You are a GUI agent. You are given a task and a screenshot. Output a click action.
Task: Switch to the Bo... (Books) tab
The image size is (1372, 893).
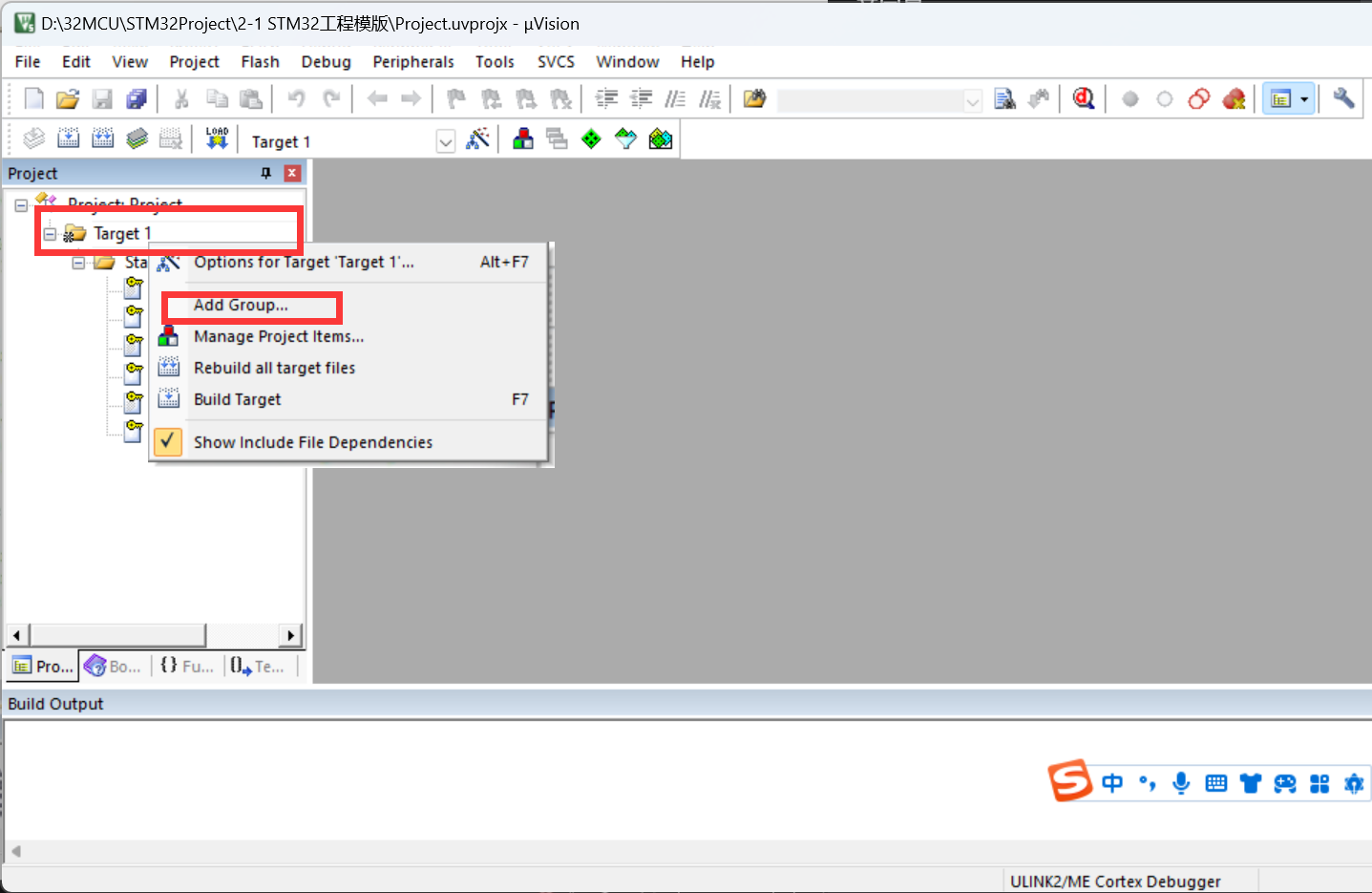click(113, 666)
